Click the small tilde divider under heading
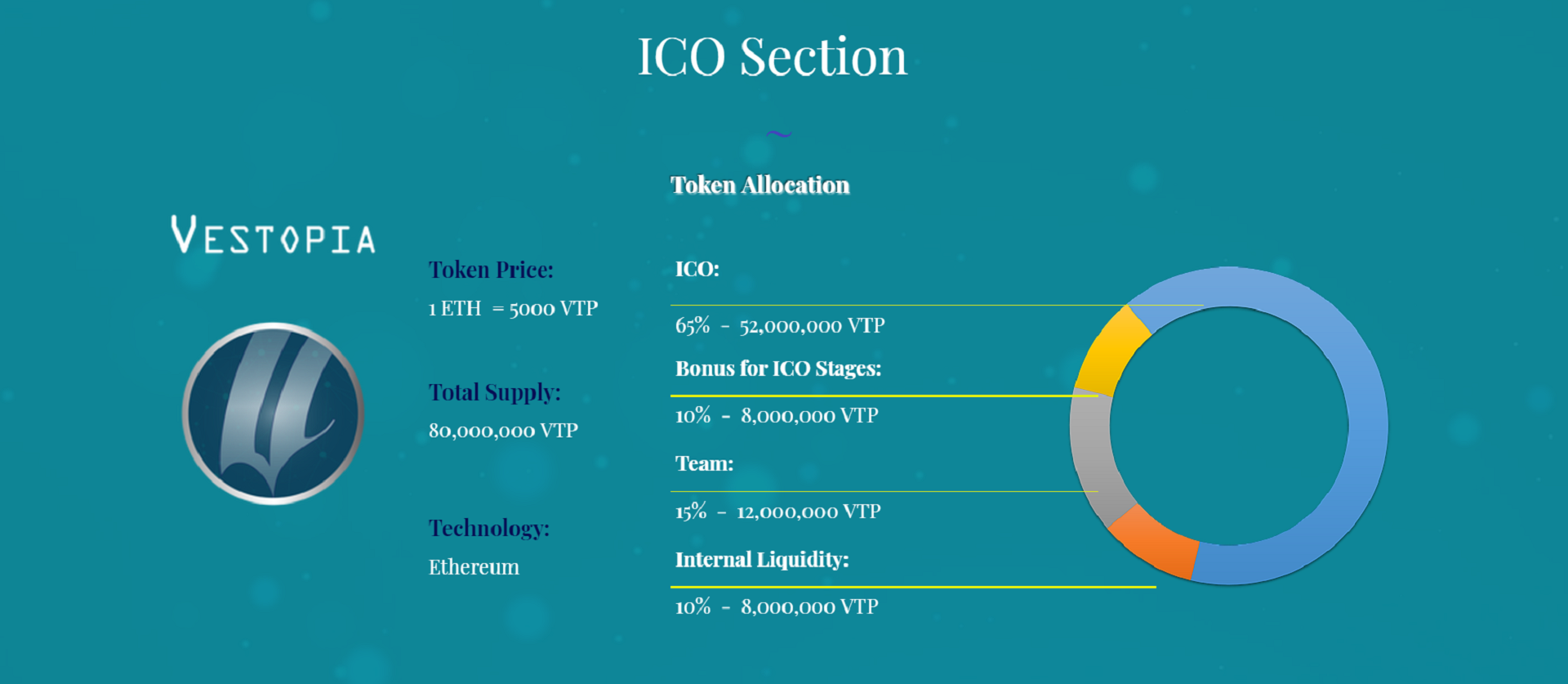The width and height of the screenshot is (1568, 684). (779, 134)
